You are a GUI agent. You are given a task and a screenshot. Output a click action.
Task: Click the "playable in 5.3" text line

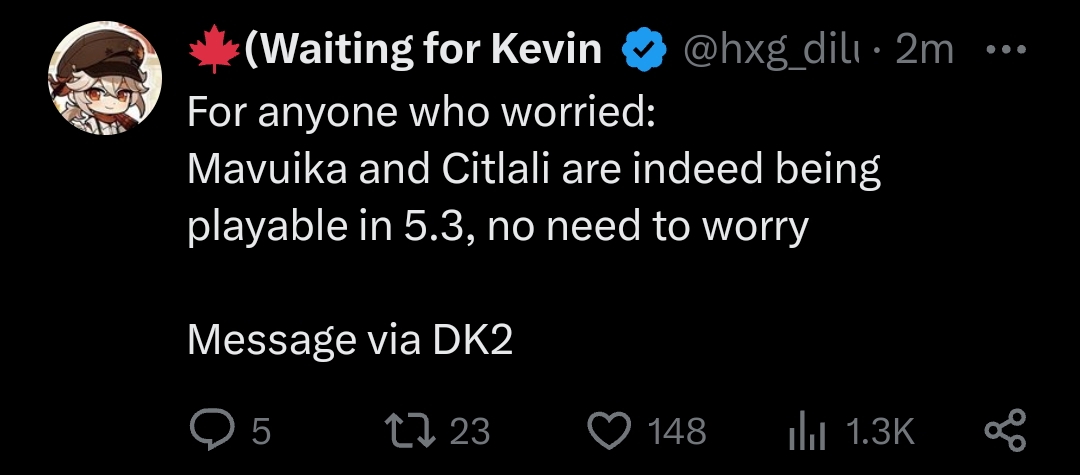(497, 227)
